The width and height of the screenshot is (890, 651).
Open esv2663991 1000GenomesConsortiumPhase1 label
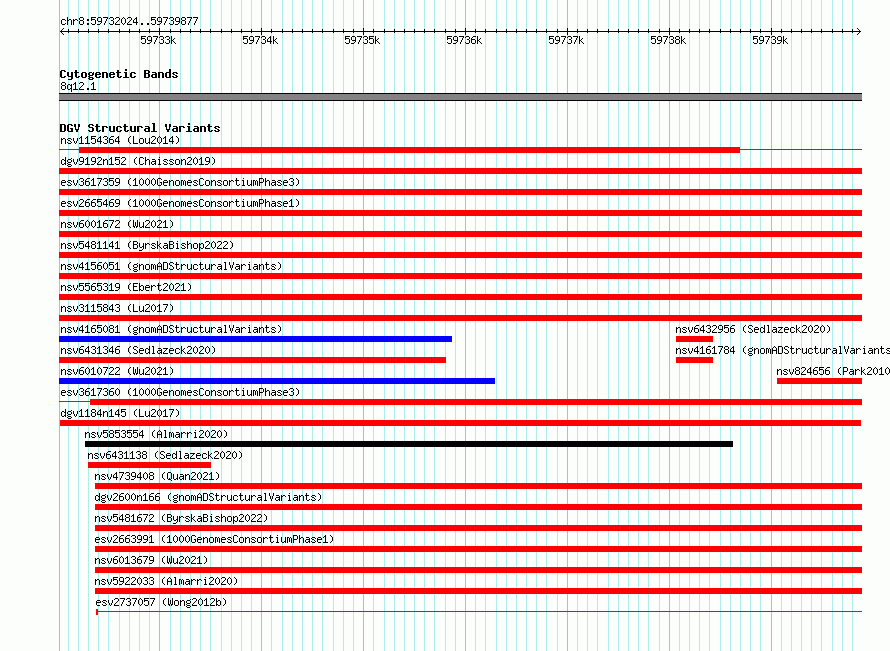(x=214, y=539)
